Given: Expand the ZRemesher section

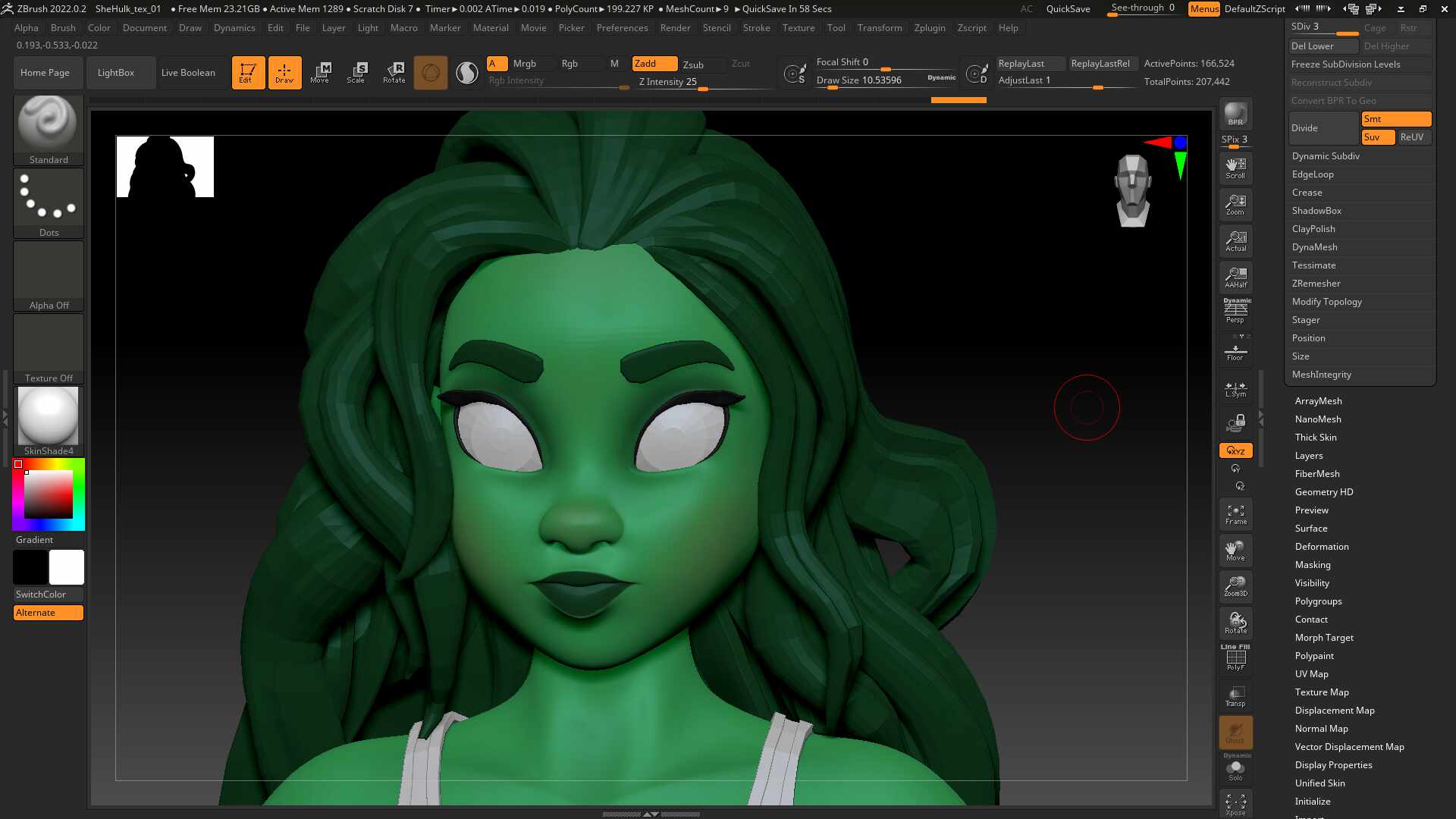Looking at the screenshot, I should tap(1316, 284).
